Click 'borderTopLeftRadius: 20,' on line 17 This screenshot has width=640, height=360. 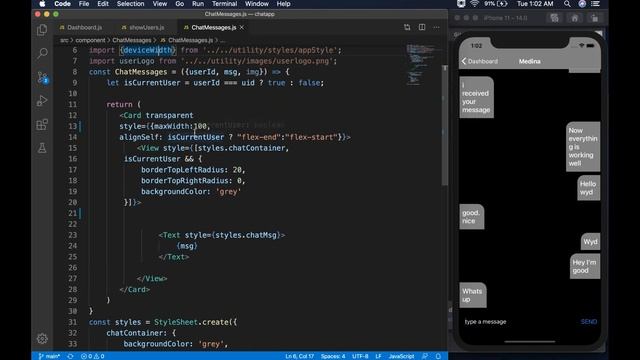click(193, 170)
